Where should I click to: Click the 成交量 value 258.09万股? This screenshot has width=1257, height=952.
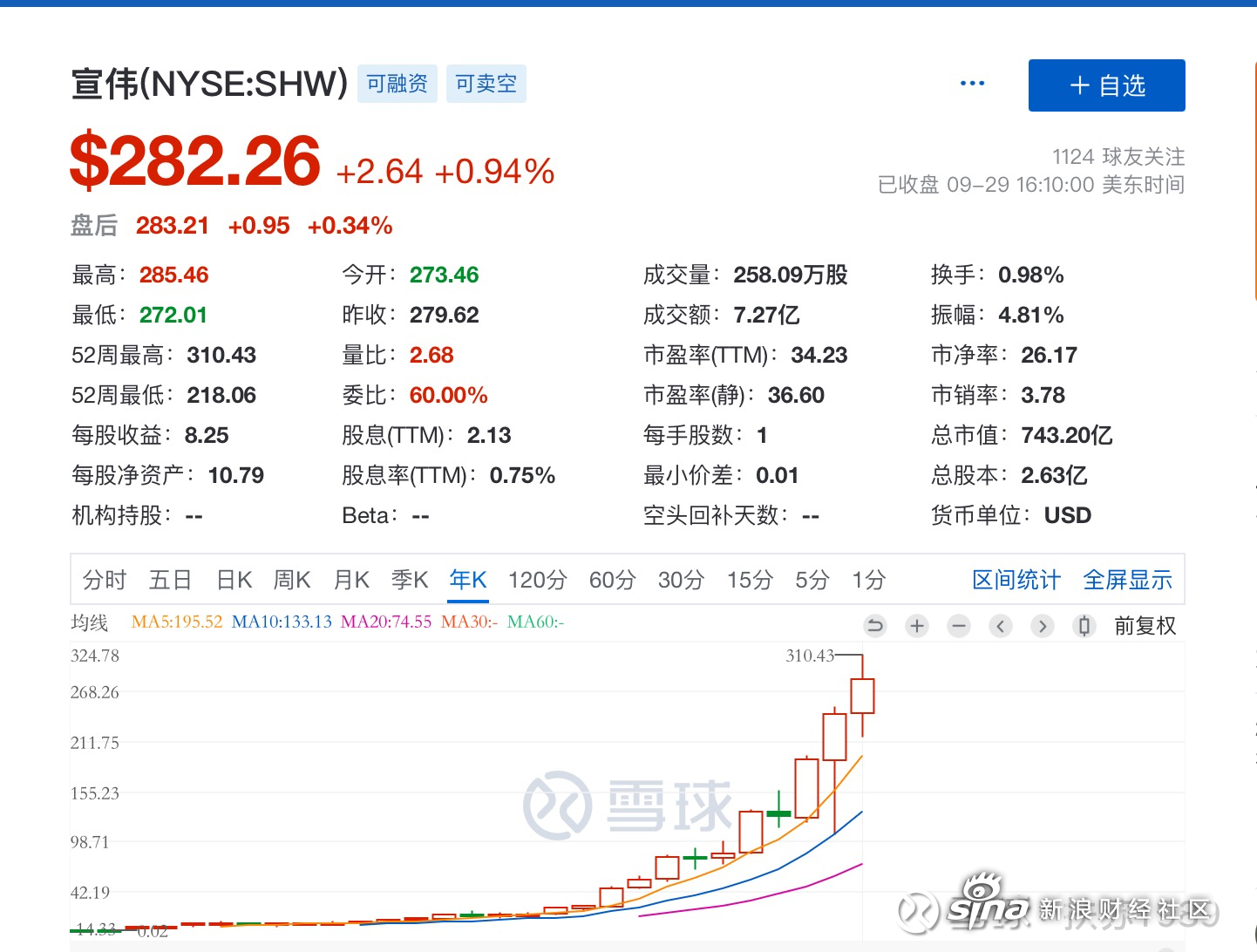tap(791, 275)
